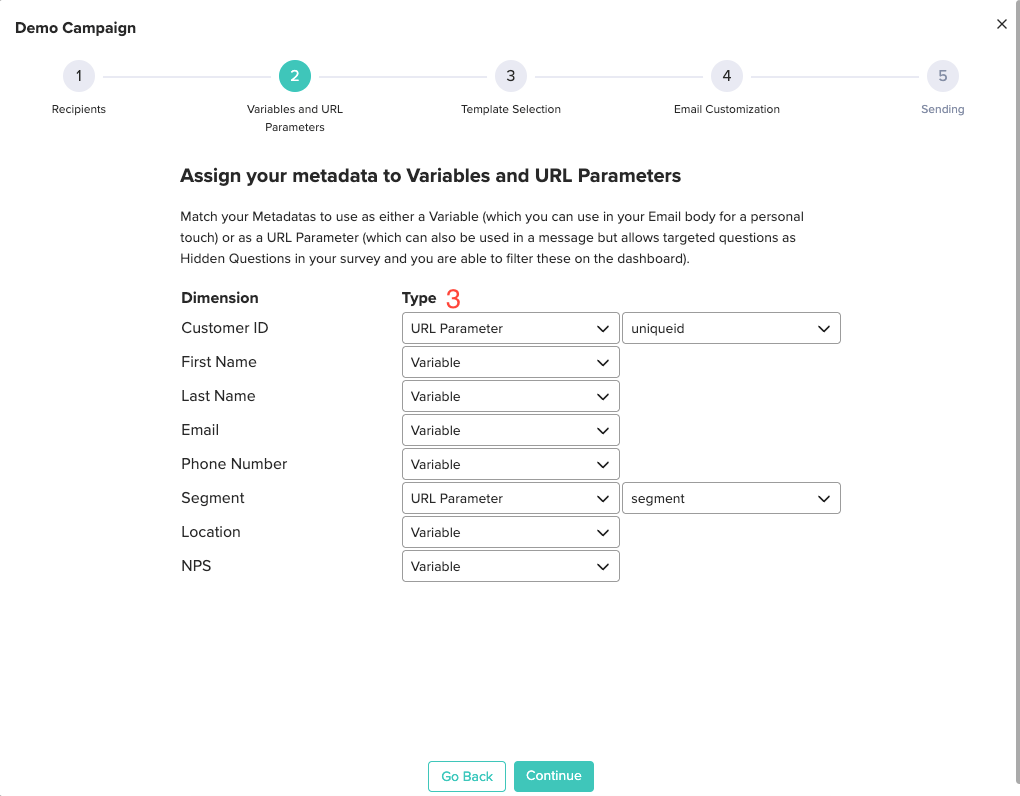
Task: Expand the Segment type dropdown
Action: (510, 497)
